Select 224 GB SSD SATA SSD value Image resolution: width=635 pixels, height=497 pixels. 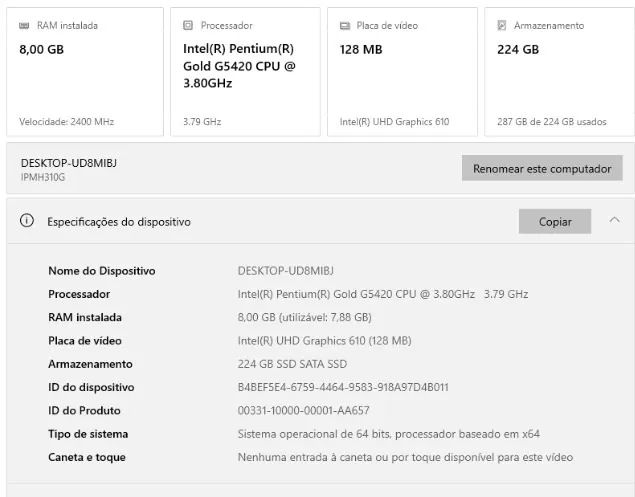[292, 364]
